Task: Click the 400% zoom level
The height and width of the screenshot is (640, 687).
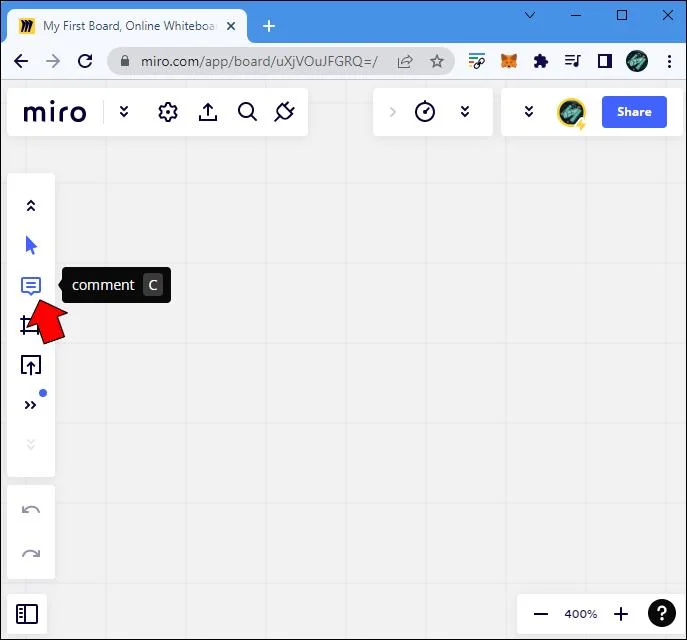Action: click(581, 614)
